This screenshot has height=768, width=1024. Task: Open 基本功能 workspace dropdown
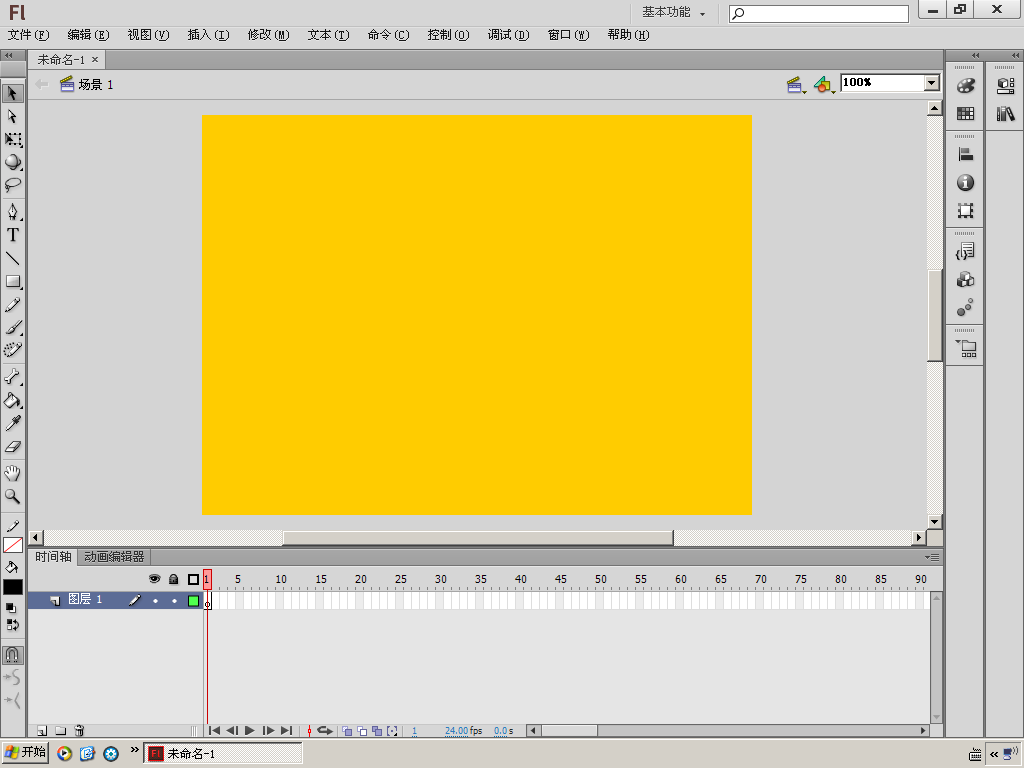[x=673, y=12]
